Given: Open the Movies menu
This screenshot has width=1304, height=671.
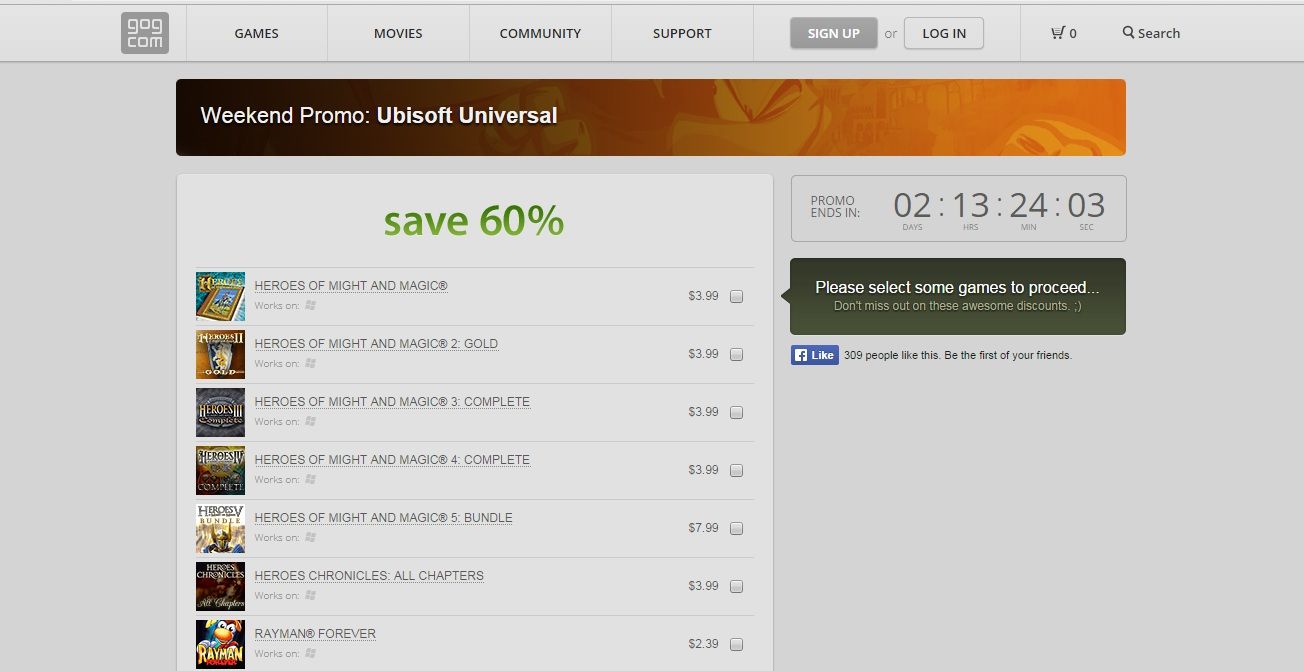Looking at the screenshot, I should tap(398, 33).
